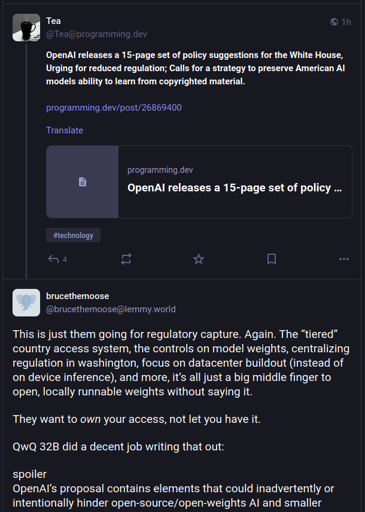365x512 pixels.
Task: Open brucethemoose's elephant avatar
Action: pos(26,303)
